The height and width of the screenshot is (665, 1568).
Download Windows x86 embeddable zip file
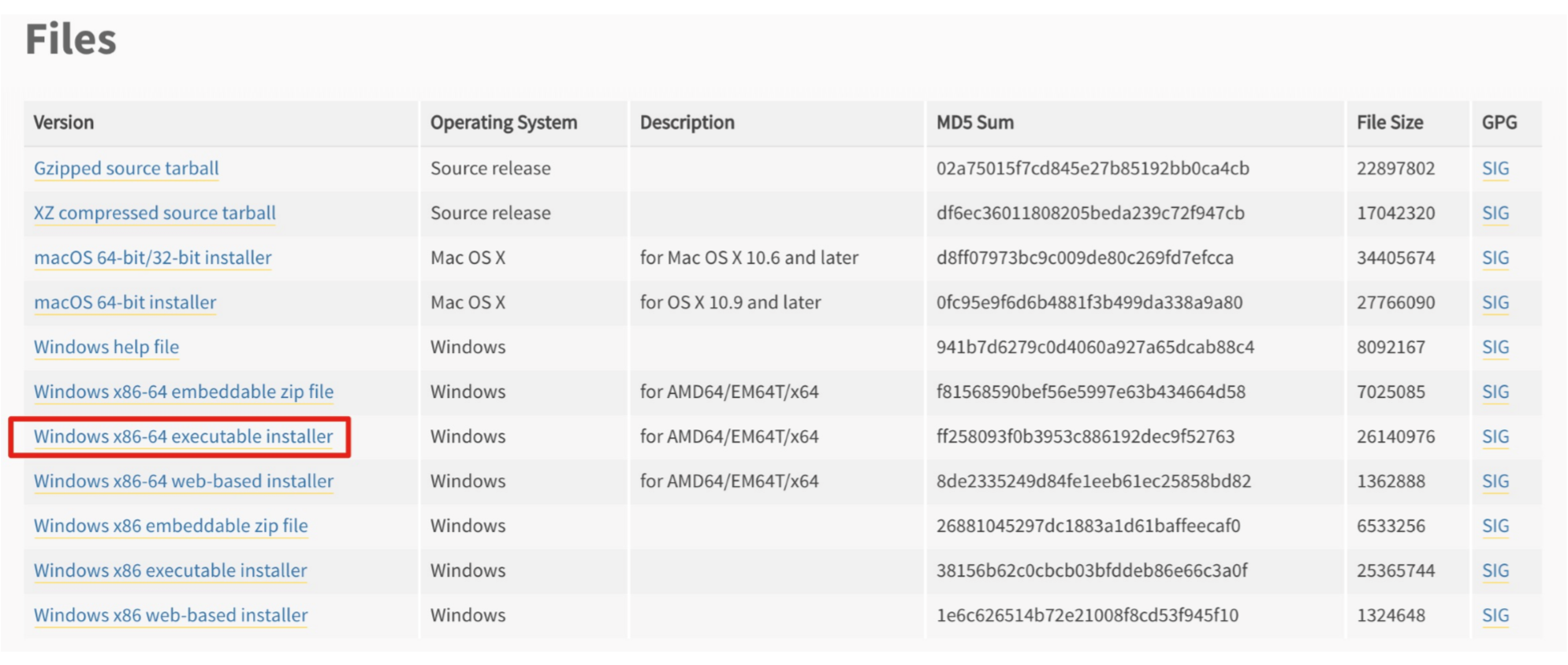click(x=171, y=526)
